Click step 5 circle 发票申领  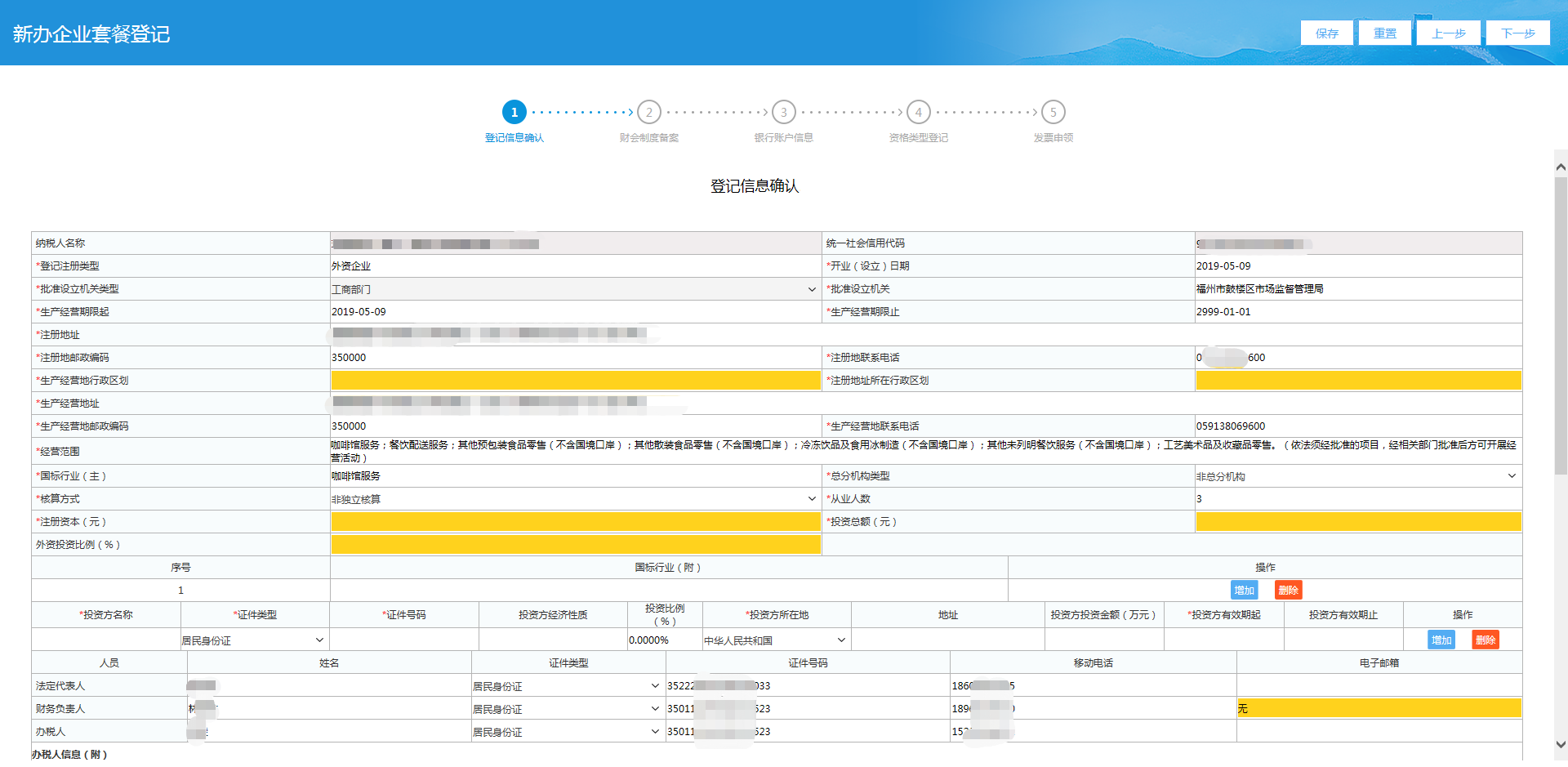[1053, 112]
